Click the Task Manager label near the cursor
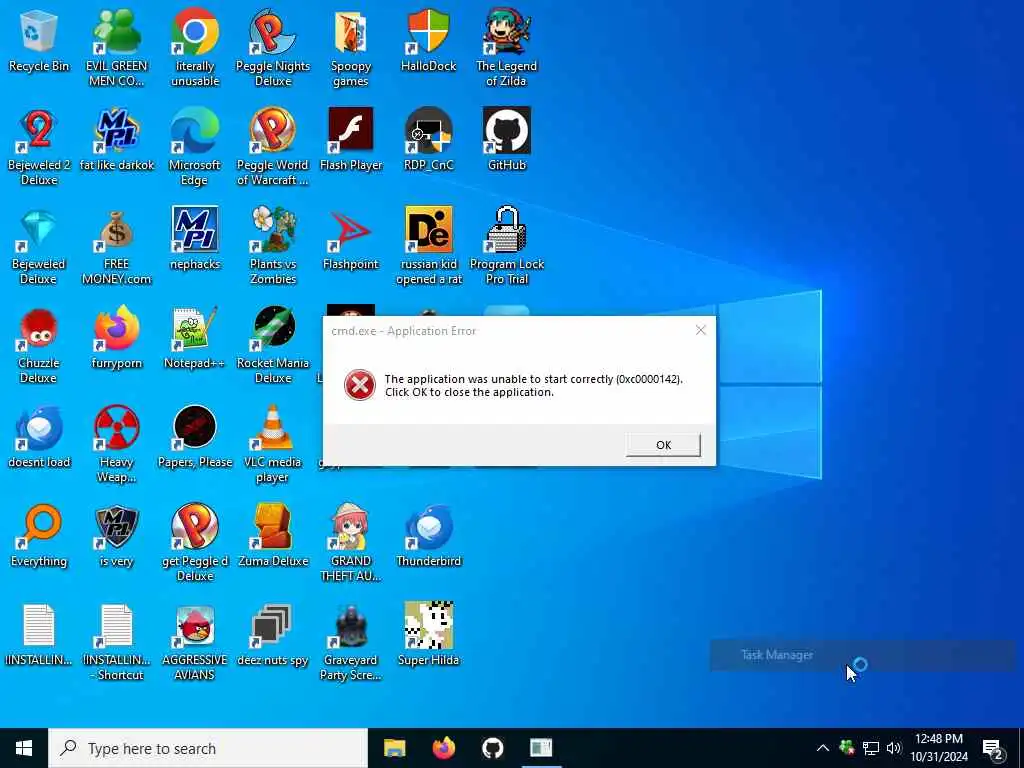This screenshot has height=768, width=1024. point(776,655)
